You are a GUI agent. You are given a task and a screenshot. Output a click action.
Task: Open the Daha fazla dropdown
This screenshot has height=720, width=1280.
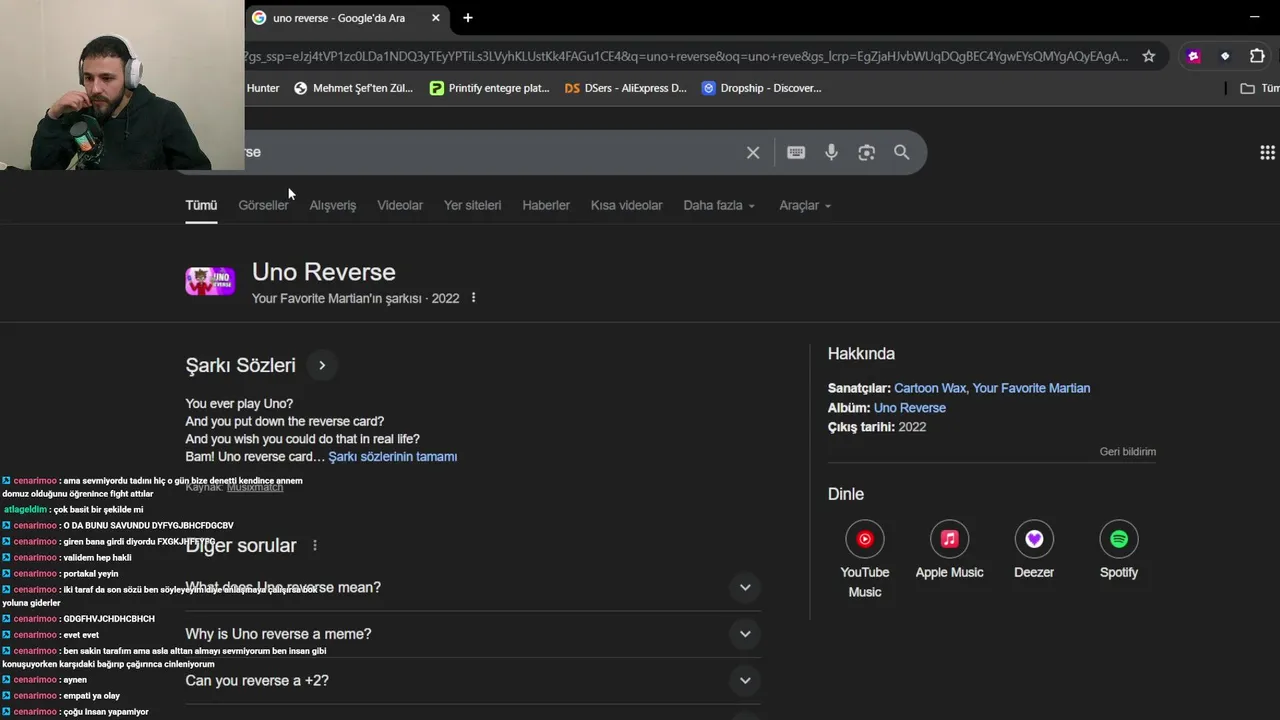[719, 205]
